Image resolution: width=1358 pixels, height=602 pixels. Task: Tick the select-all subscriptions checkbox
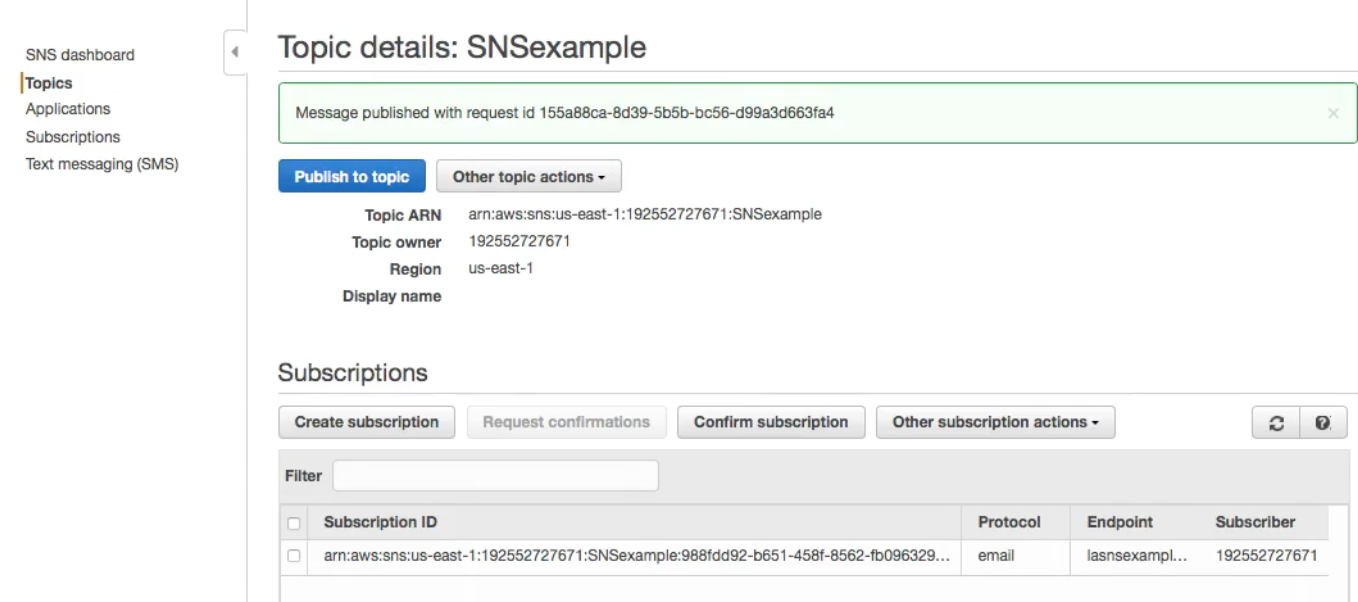point(294,523)
